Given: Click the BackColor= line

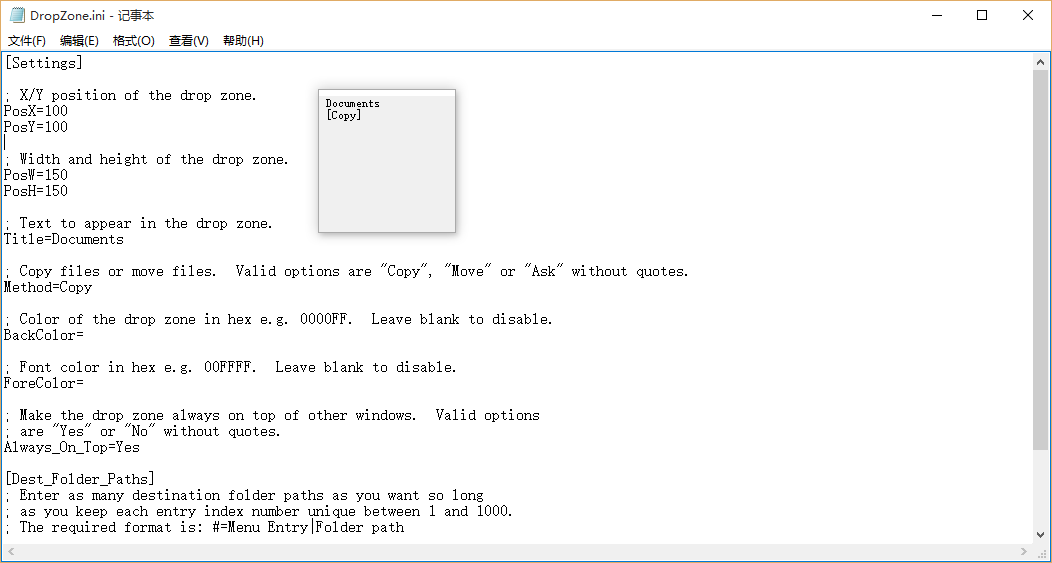Looking at the screenshot, I should [x=44, y=336].
